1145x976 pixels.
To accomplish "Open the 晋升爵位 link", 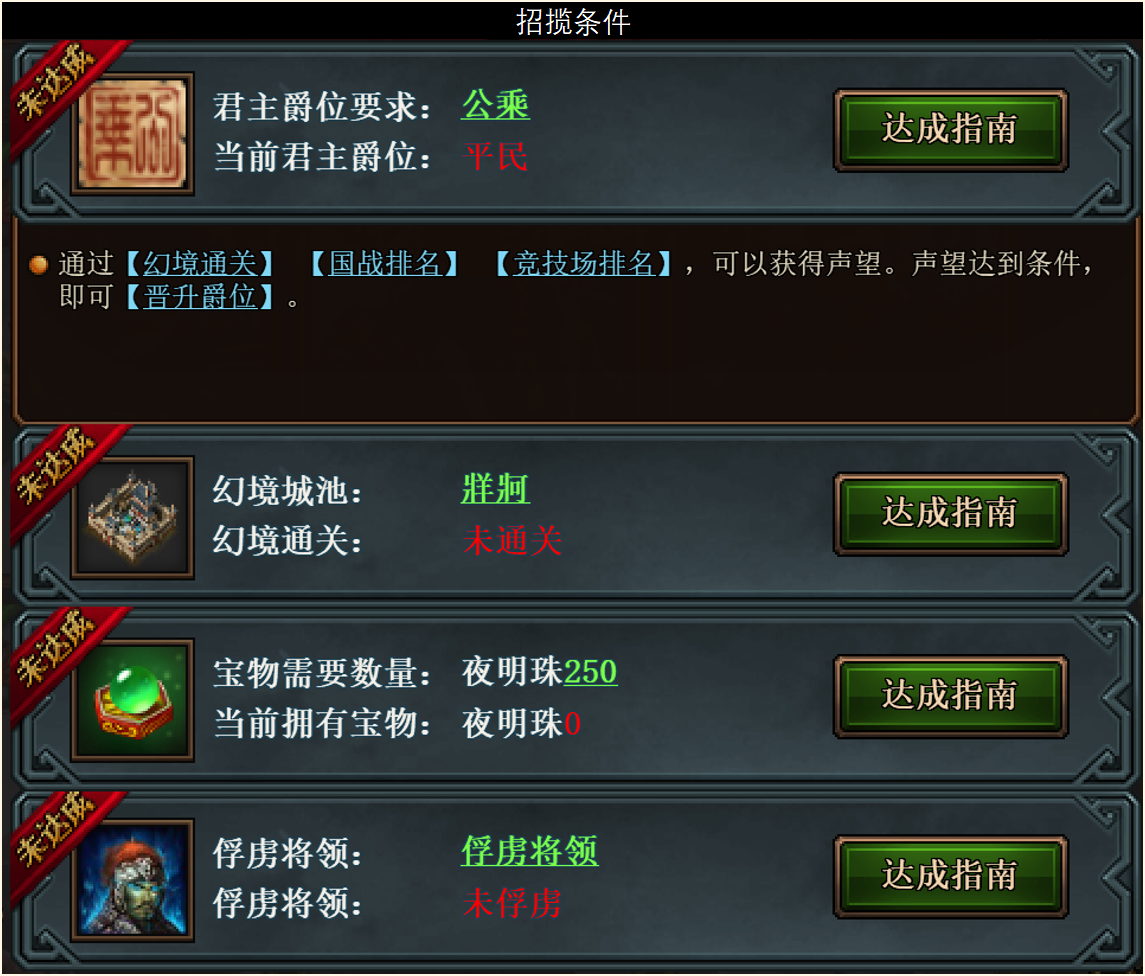I will tap(200, 297).
